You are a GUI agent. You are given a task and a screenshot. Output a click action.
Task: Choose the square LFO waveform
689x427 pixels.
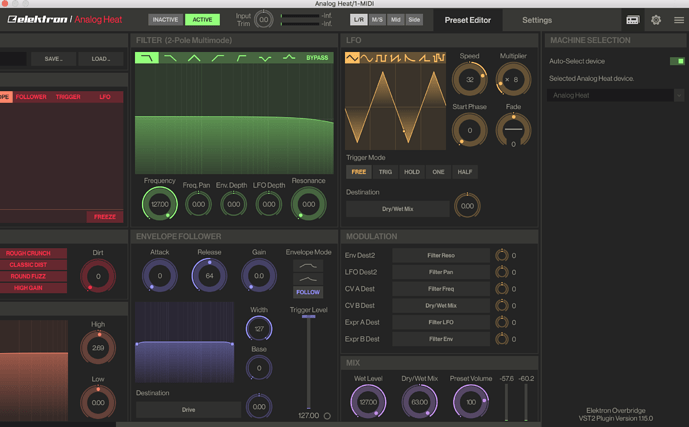click(x=381, y=58)
